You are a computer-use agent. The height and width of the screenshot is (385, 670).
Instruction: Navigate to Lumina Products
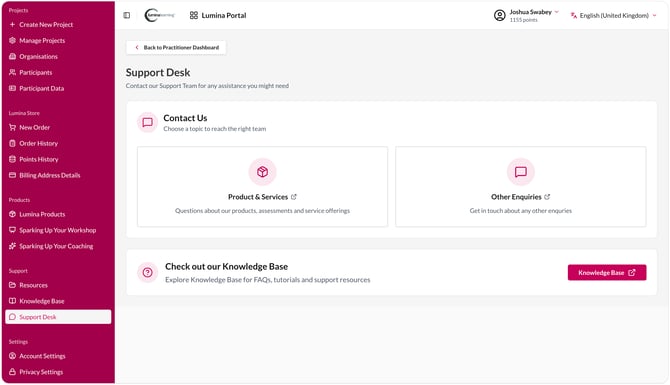click(58, 214)
